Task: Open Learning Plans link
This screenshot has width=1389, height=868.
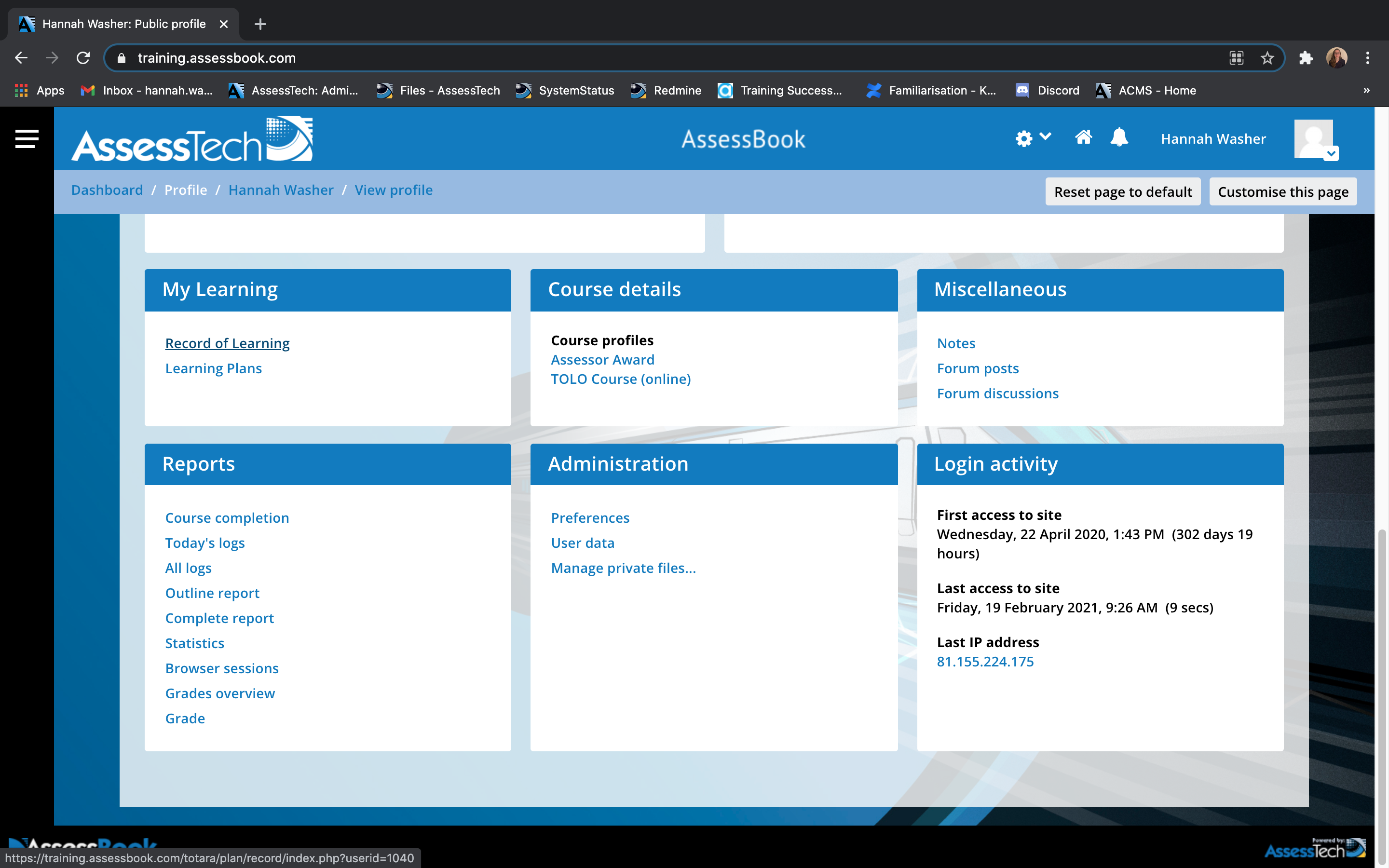Action: 214,368
